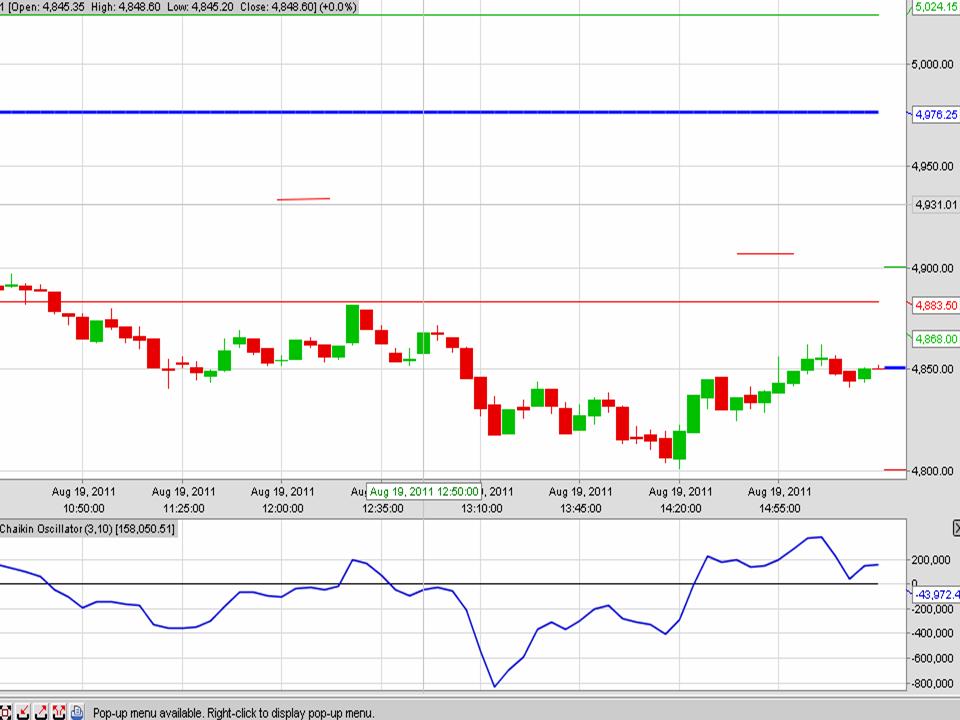Select the Aug 19 12:50:00 crosshair timestamp
This screenshot has height=720, width=960.
tap(424, 491)
